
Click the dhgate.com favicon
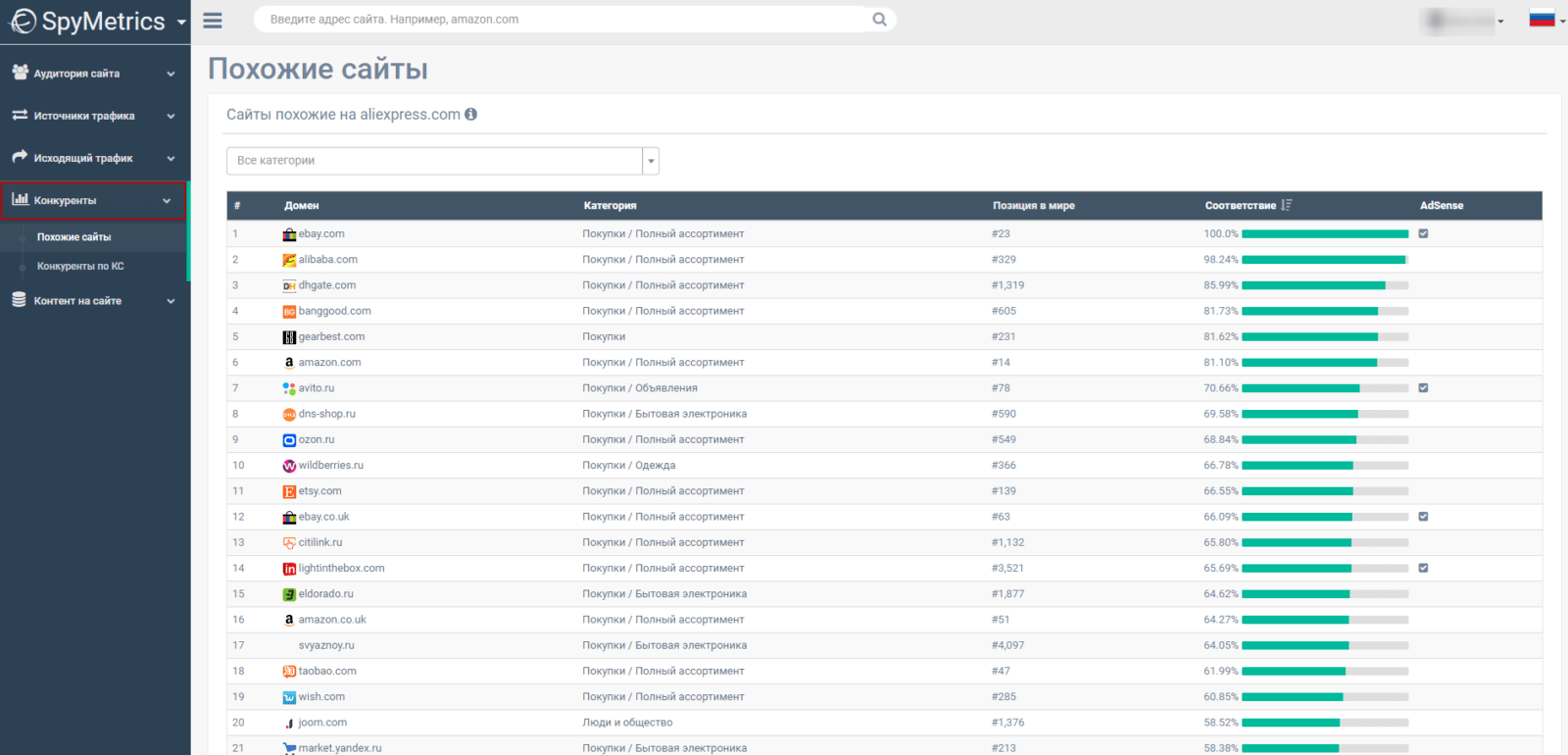[289, 285]
